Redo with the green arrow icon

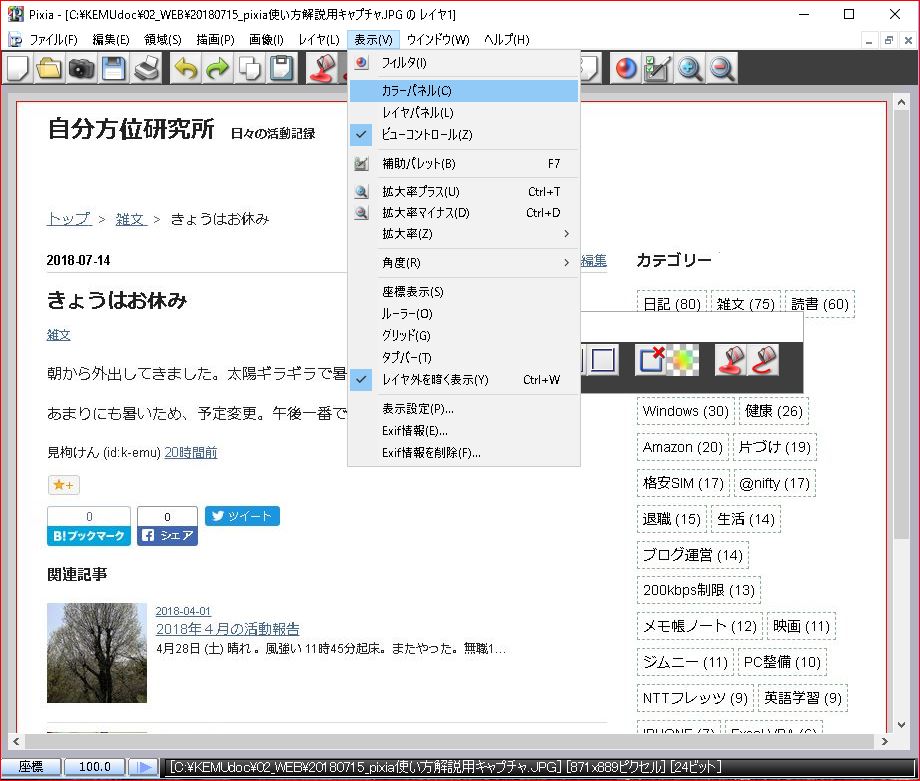[218, 68]
